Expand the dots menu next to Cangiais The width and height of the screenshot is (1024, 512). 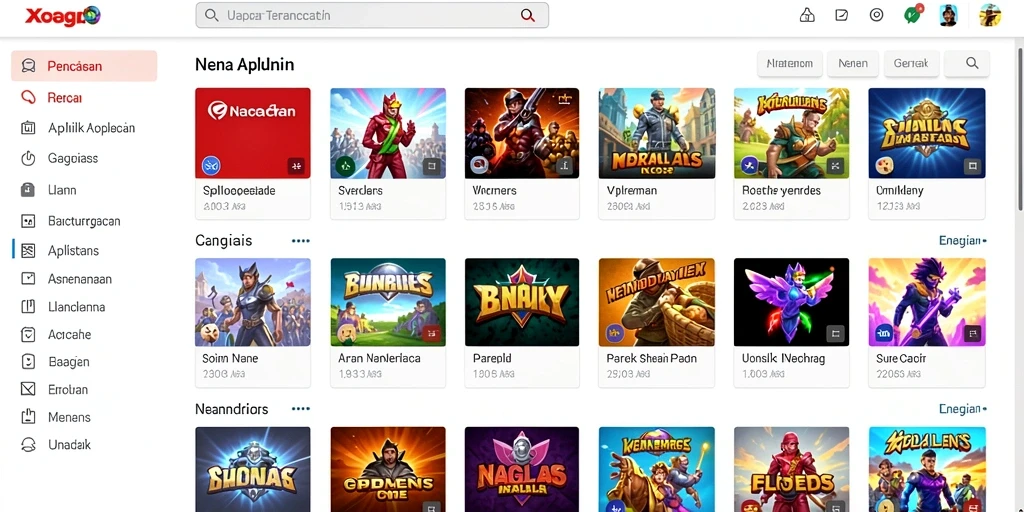pyautogui.click(x=300, y=241)
